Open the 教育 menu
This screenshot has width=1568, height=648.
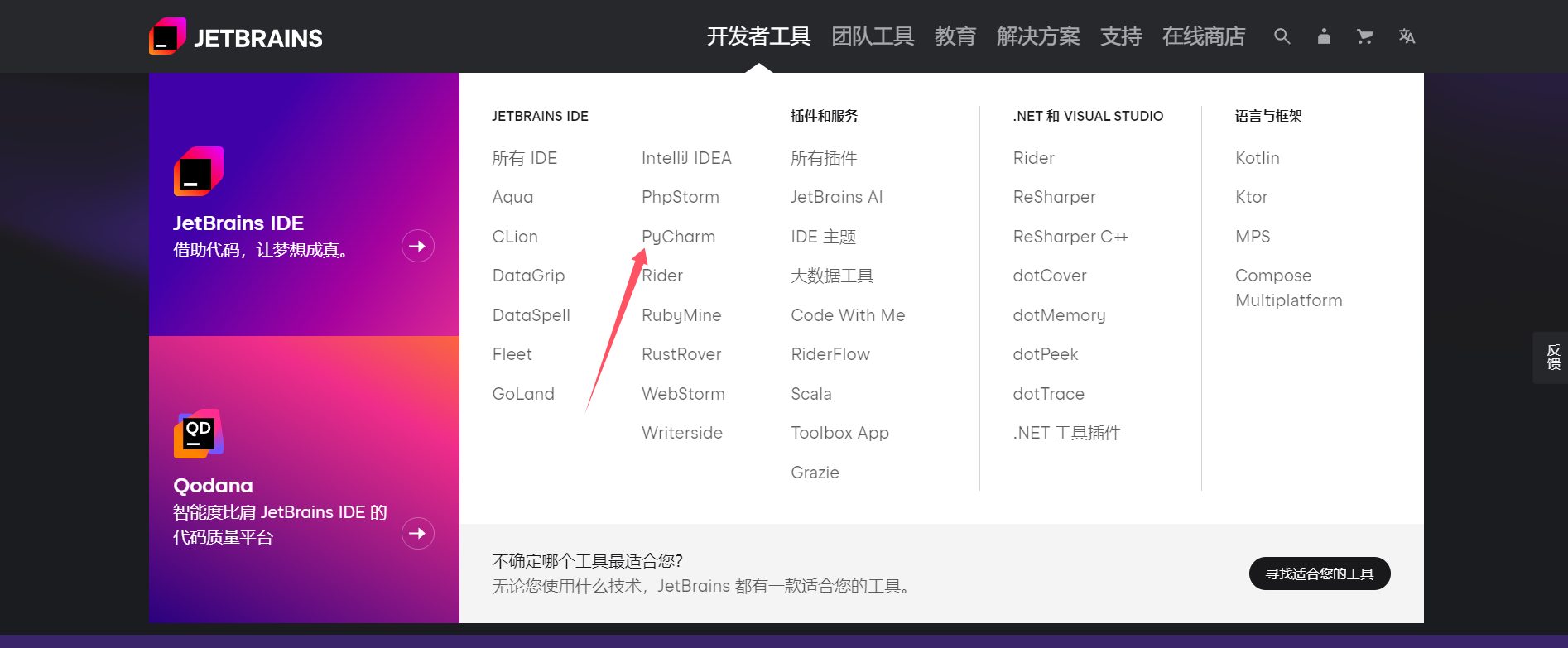coord(955,36)
